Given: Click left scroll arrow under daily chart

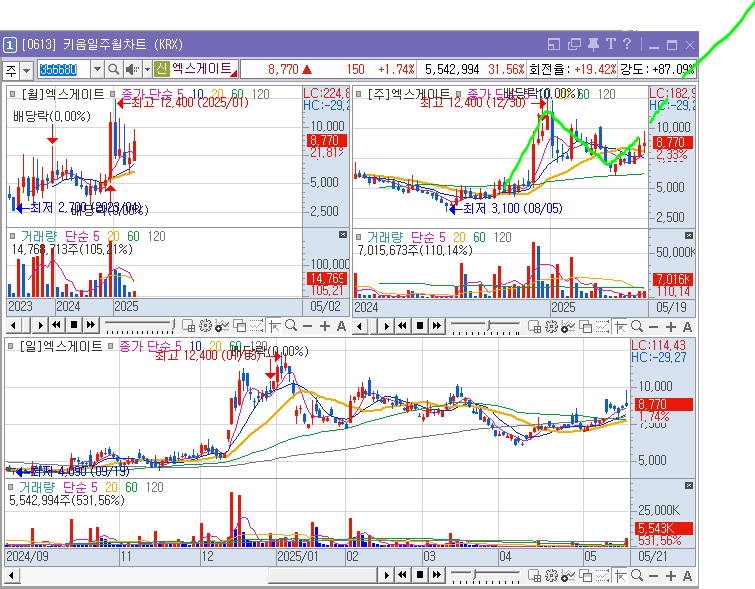Looking at the screenshot, I should tap(12, 576).
